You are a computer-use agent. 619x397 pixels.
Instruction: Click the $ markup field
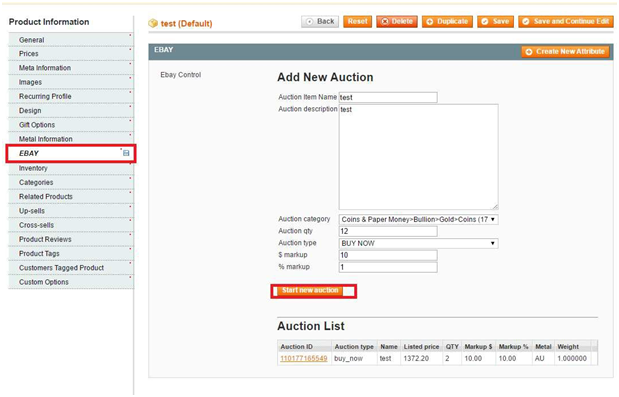point(388,255)
